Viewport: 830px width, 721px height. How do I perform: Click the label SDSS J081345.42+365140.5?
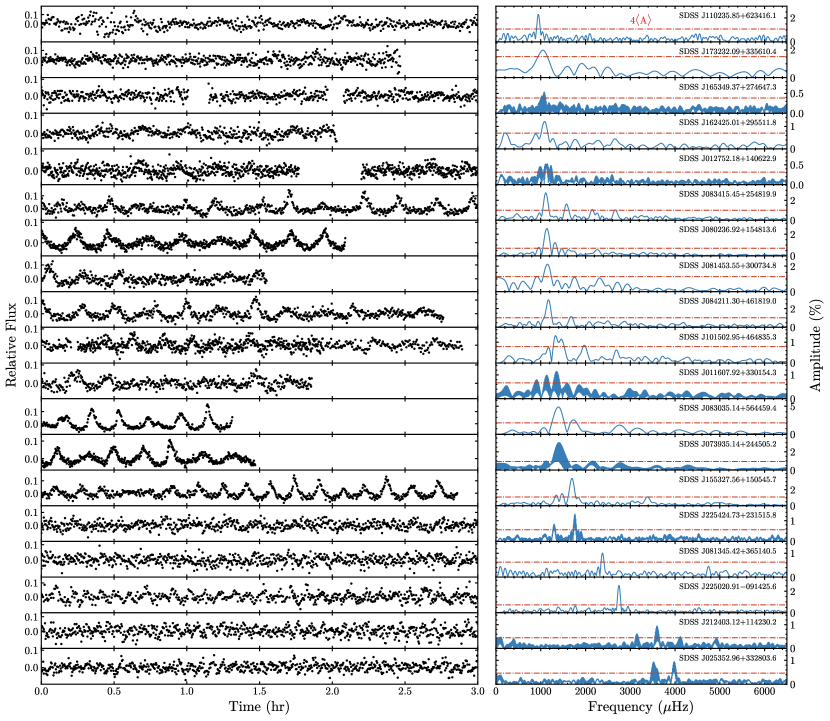tap(727, 551)
